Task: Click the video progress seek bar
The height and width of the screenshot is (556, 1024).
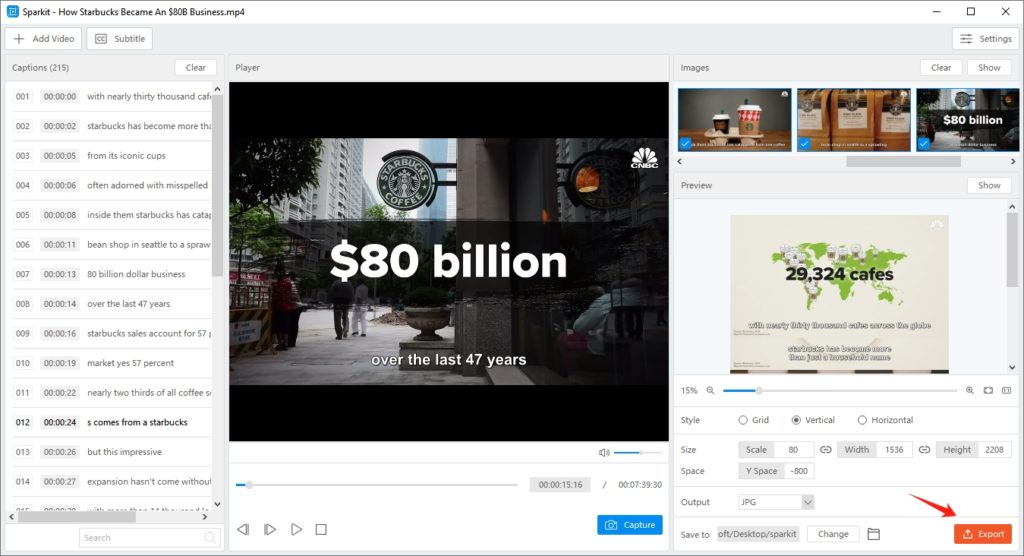Action: point(377,485)
